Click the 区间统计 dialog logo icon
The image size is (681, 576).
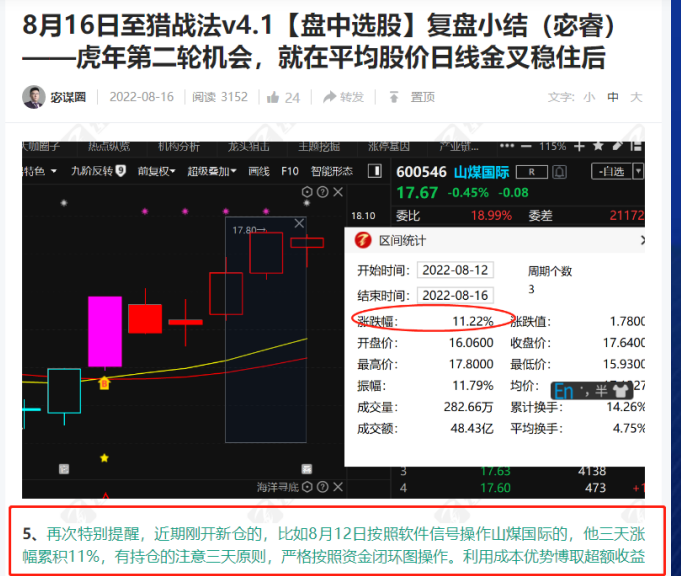(x=363, y=240)
